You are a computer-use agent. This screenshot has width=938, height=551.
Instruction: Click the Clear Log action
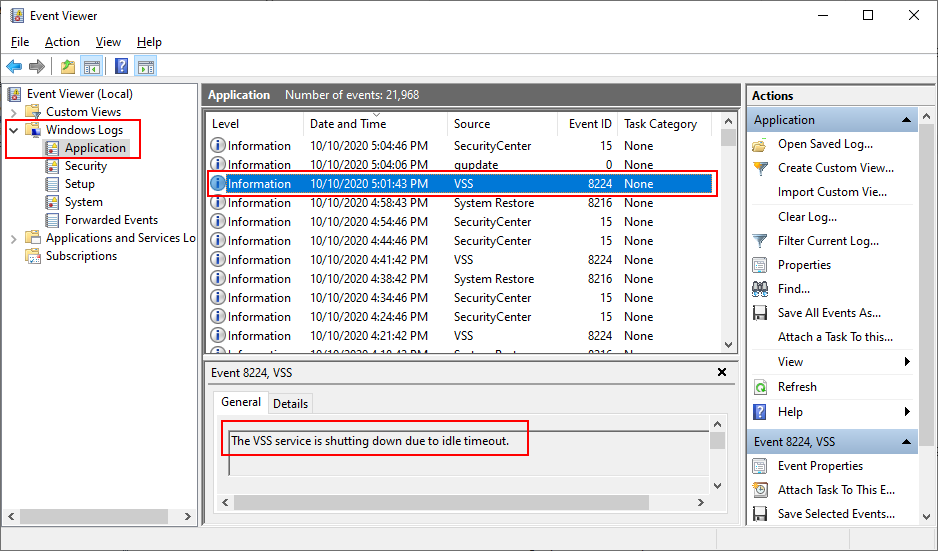click(807, 217)
